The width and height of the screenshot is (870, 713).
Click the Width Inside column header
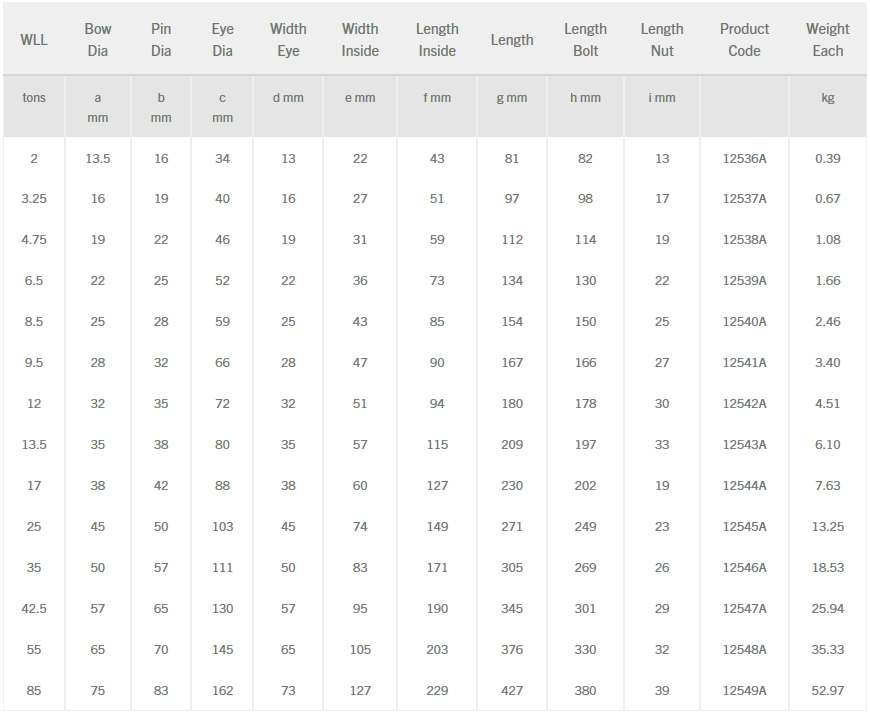[360, 40]
